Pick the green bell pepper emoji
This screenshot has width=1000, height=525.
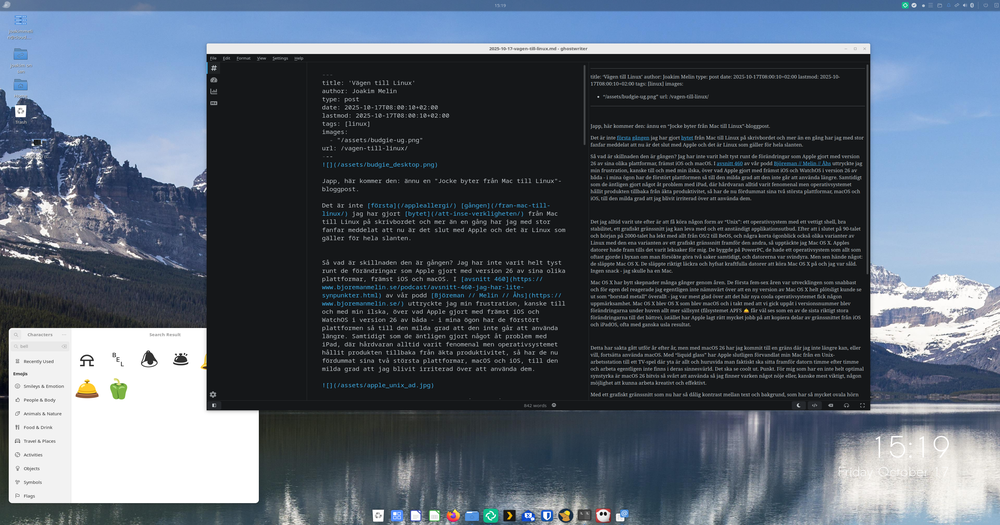pyautogui.click(x=118, y=390)
